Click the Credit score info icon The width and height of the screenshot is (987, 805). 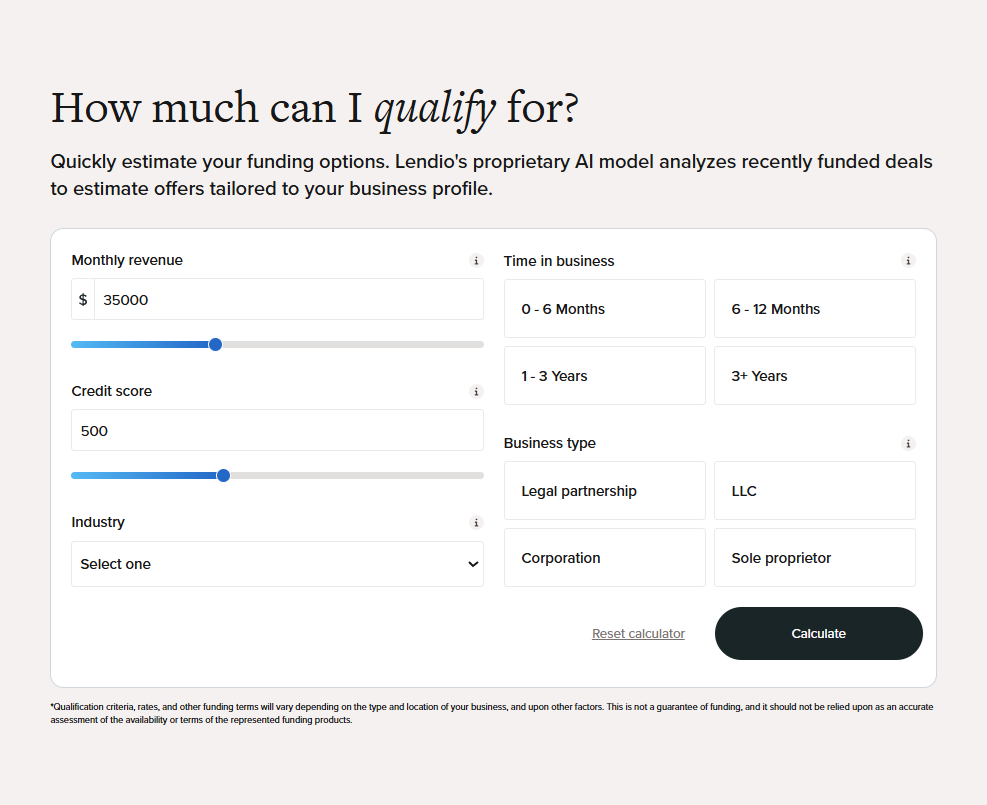476,392
